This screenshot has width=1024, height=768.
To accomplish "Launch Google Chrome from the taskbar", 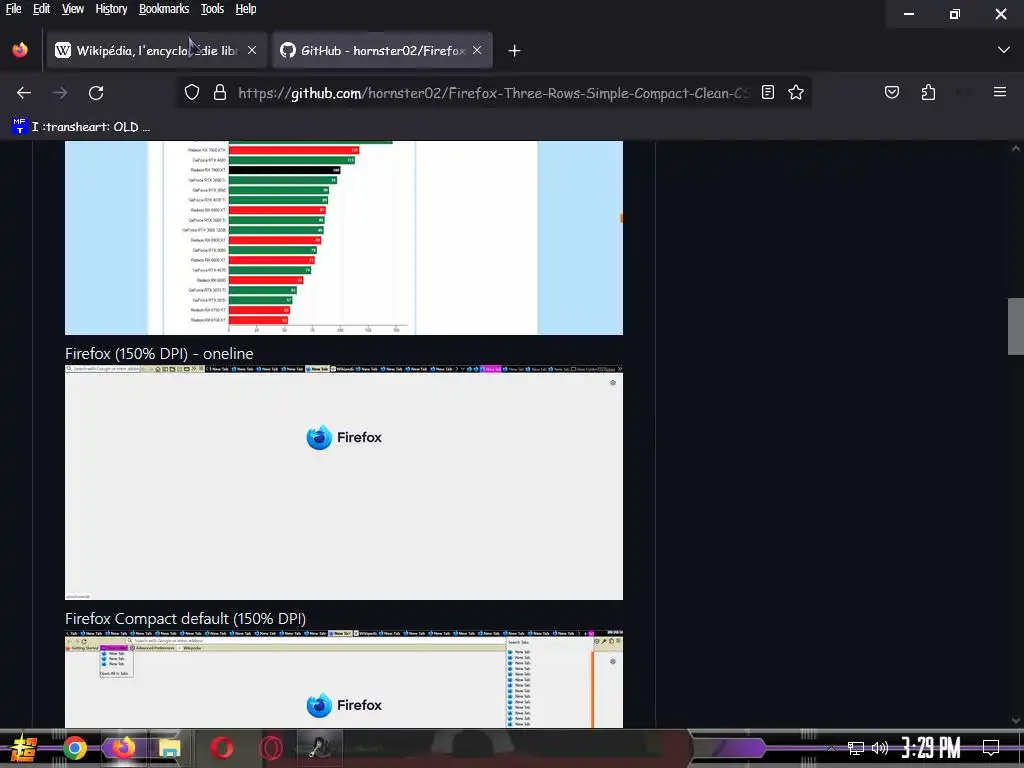I will point(74,748).
